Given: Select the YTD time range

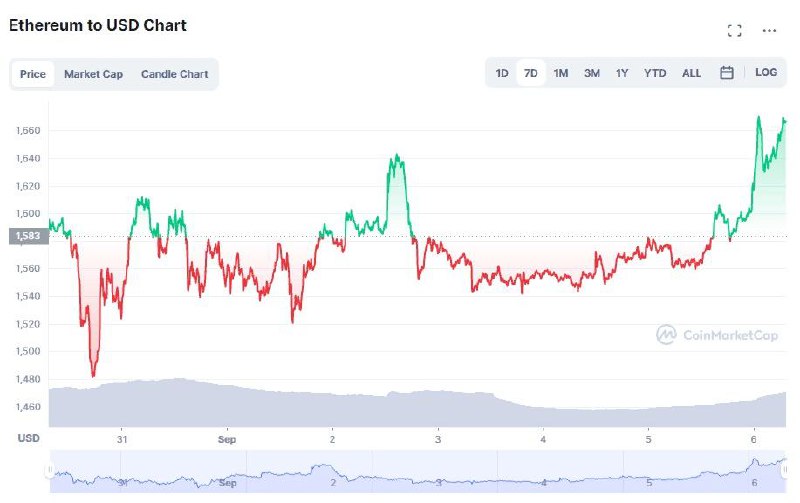Looking at the screenshot, I should pos(655,73).
